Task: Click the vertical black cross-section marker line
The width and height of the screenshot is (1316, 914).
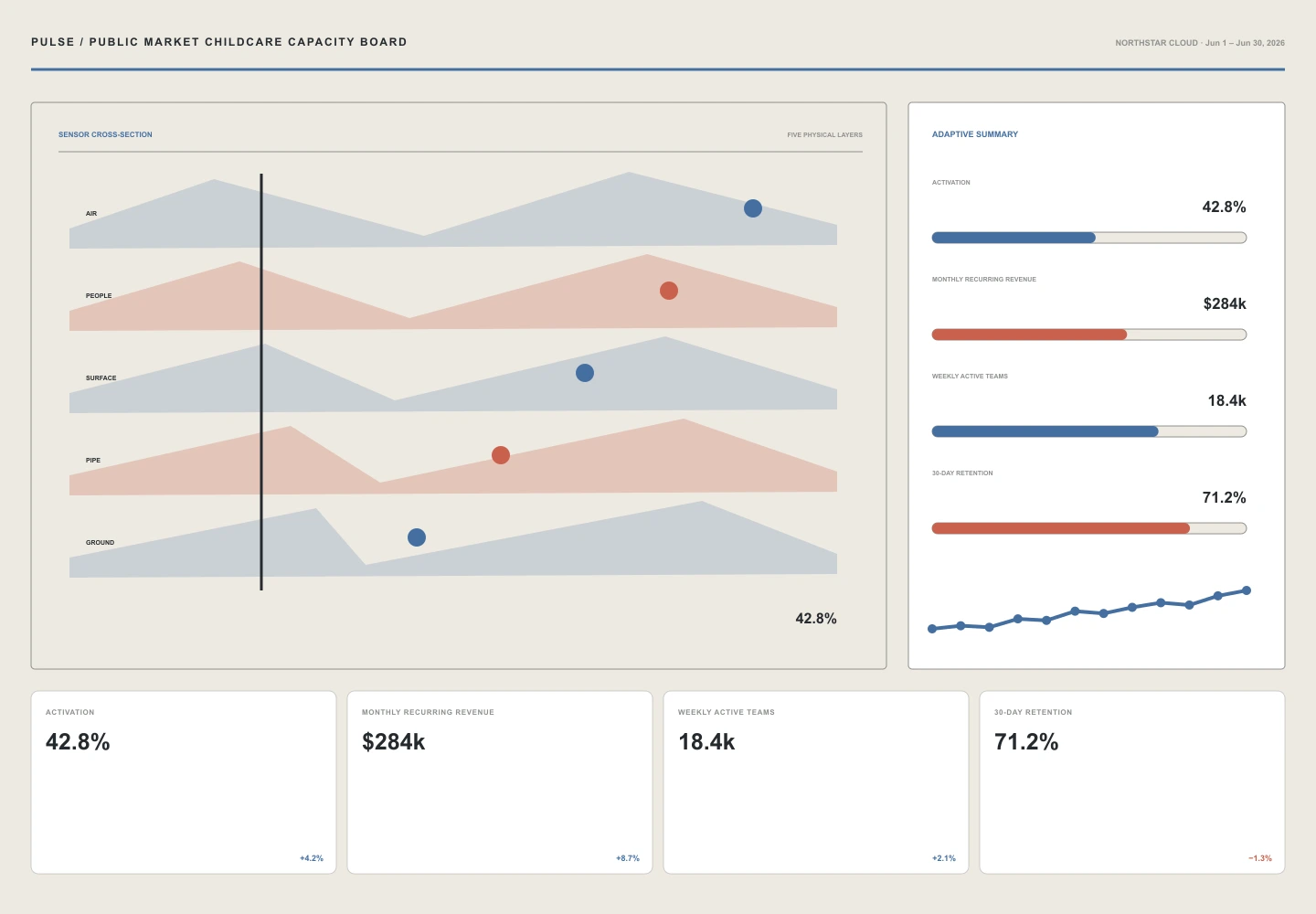Action: coord(261,382)
